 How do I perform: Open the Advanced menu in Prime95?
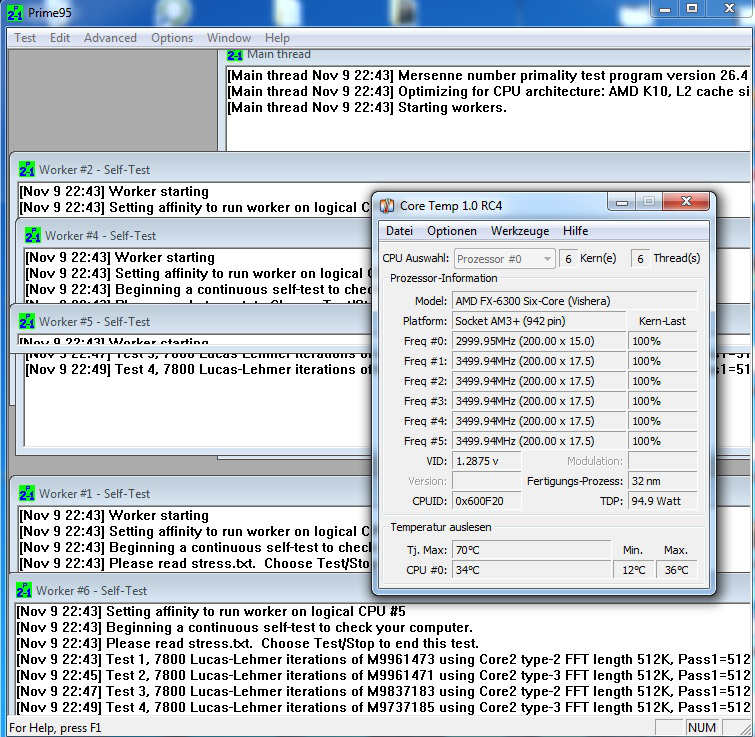coord(110,38)
